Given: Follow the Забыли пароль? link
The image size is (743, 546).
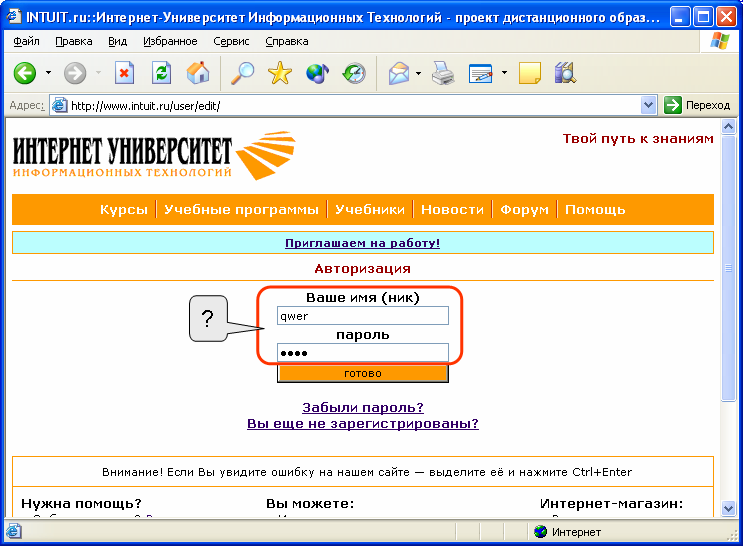Looking at the screenshot, I should (362, 407).
